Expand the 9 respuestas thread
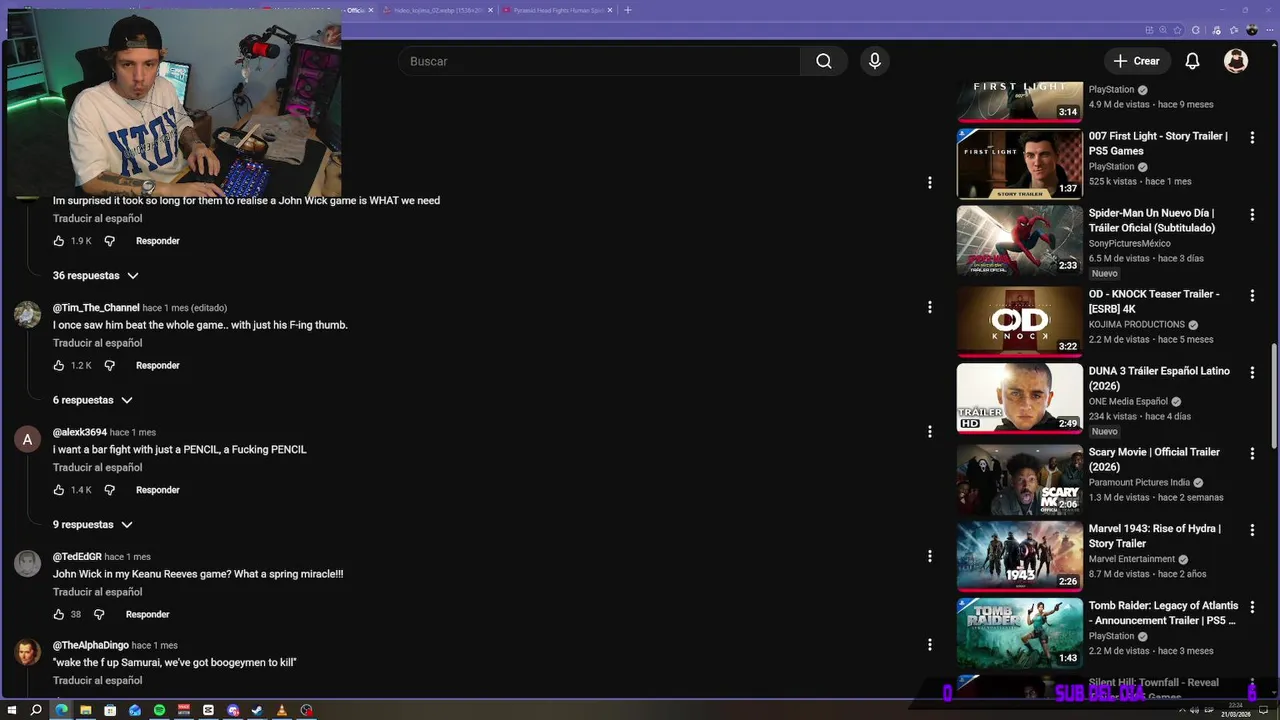Viewport: 1280px width, 720px height. point(92,525)
